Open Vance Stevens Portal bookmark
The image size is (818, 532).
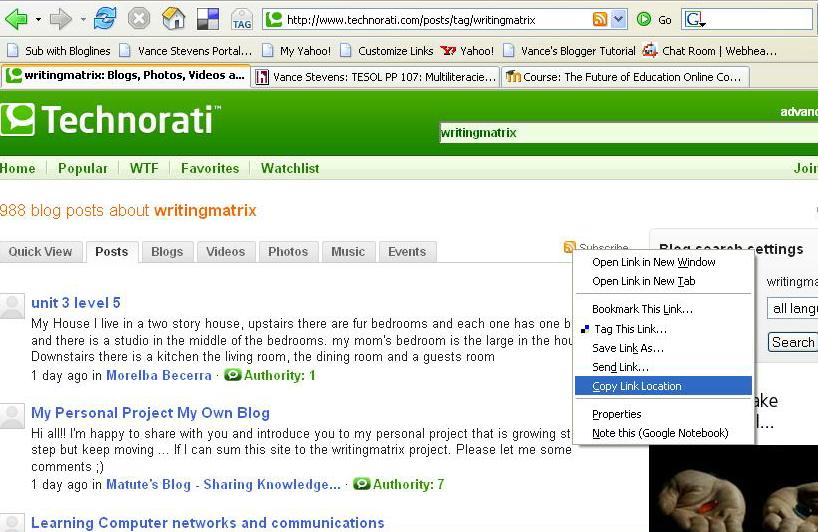185,51
